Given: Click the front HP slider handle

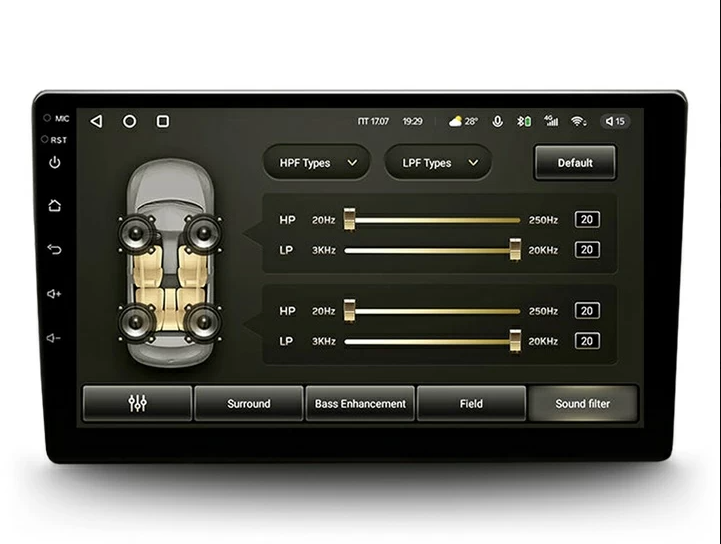Looking at the screenshot, I should (349, 220).
